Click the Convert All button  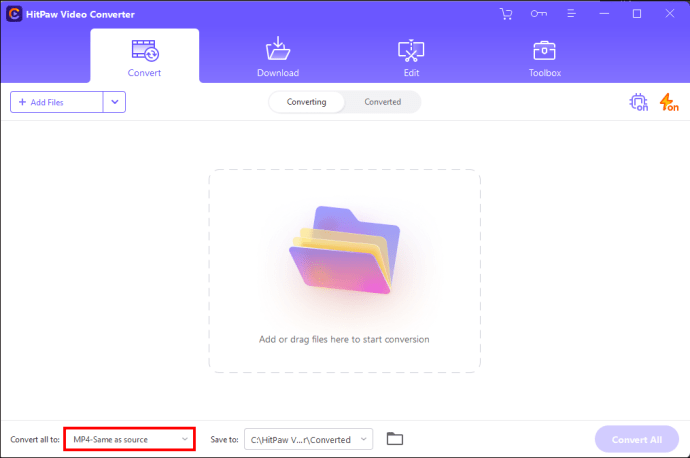[637, 439]
